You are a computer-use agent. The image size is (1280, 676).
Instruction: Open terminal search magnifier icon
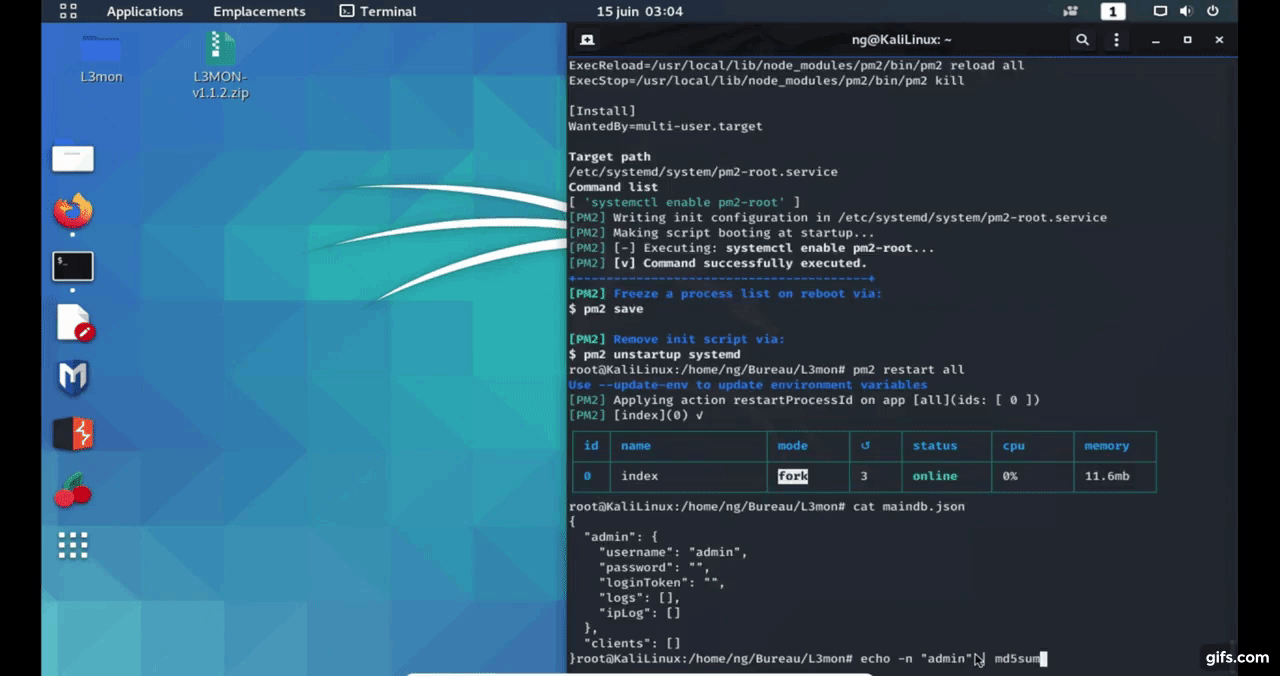tap(1082, 40)
